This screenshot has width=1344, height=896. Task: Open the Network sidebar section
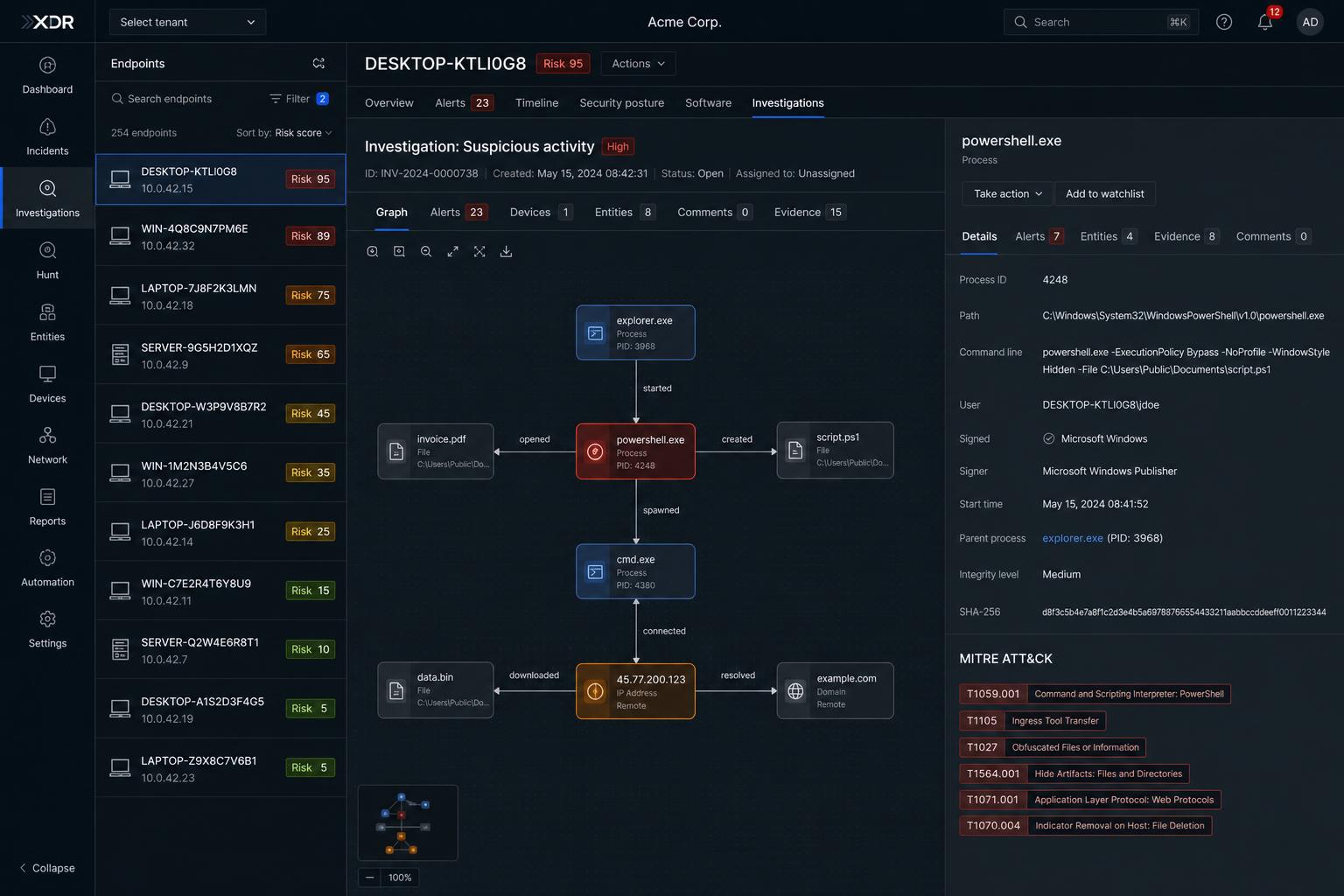coord(47,445)
